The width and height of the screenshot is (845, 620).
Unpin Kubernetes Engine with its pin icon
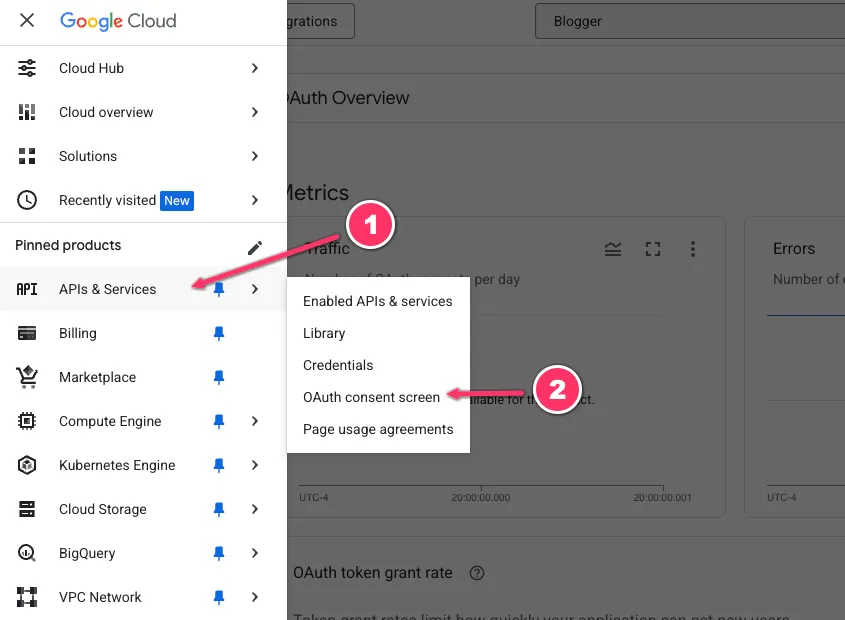point(219,465)
